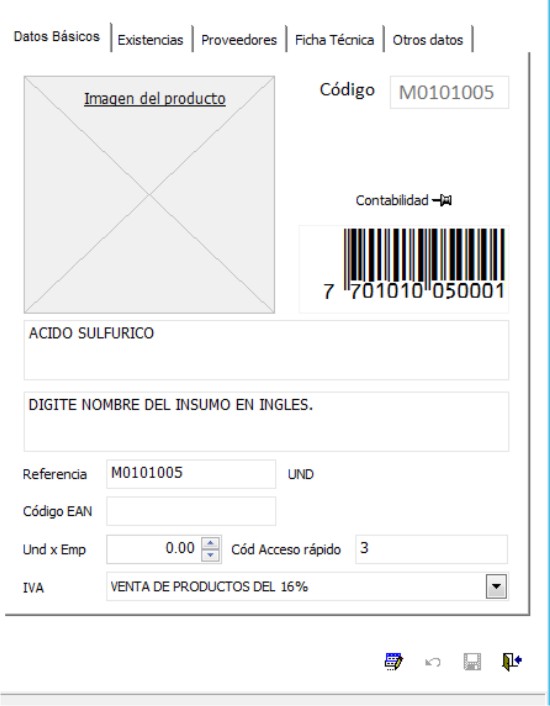Click the Referencia label
The image size is (550, 706).
click(55, 474)
